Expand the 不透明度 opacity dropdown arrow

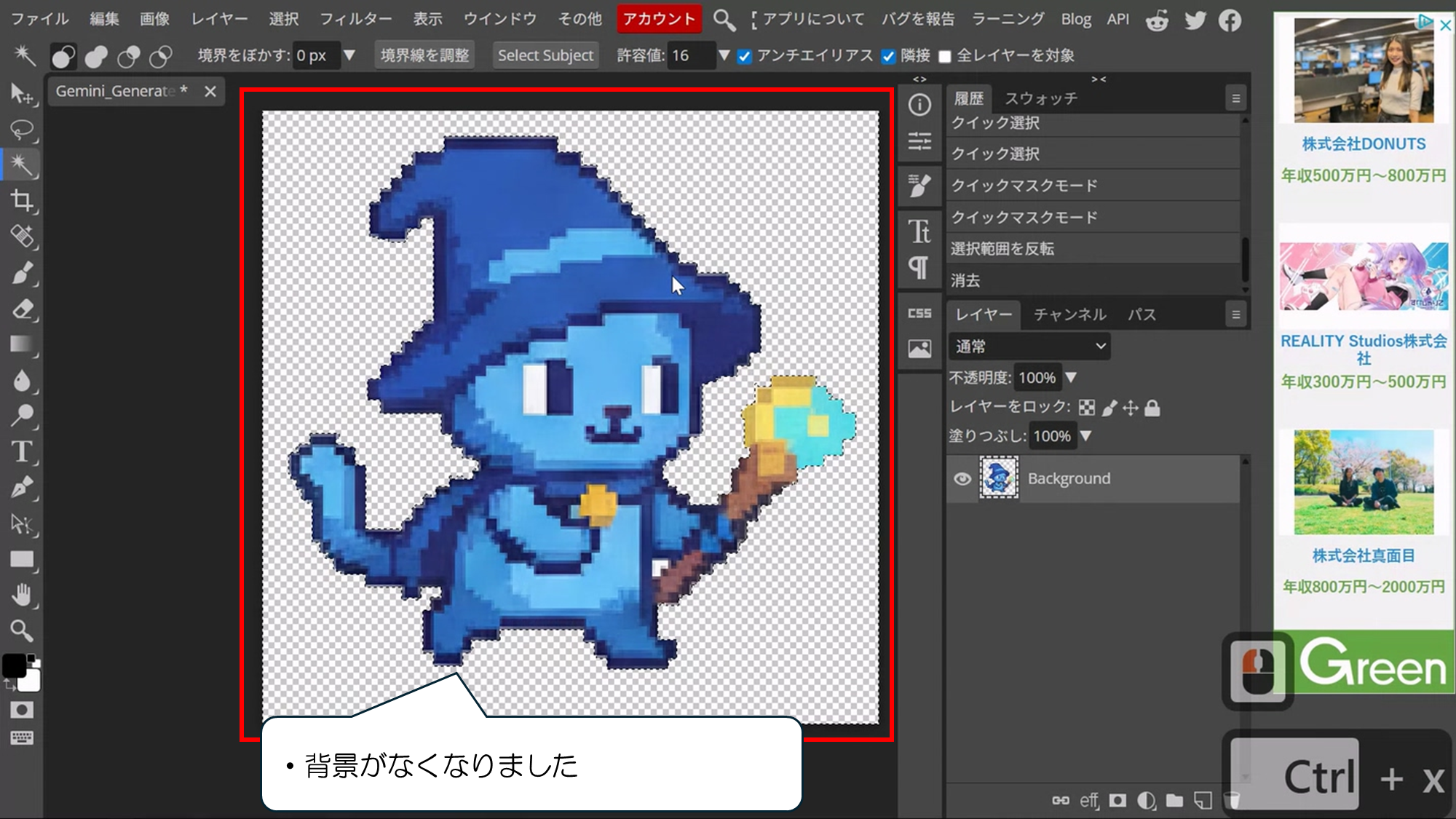coord(1071,378)
